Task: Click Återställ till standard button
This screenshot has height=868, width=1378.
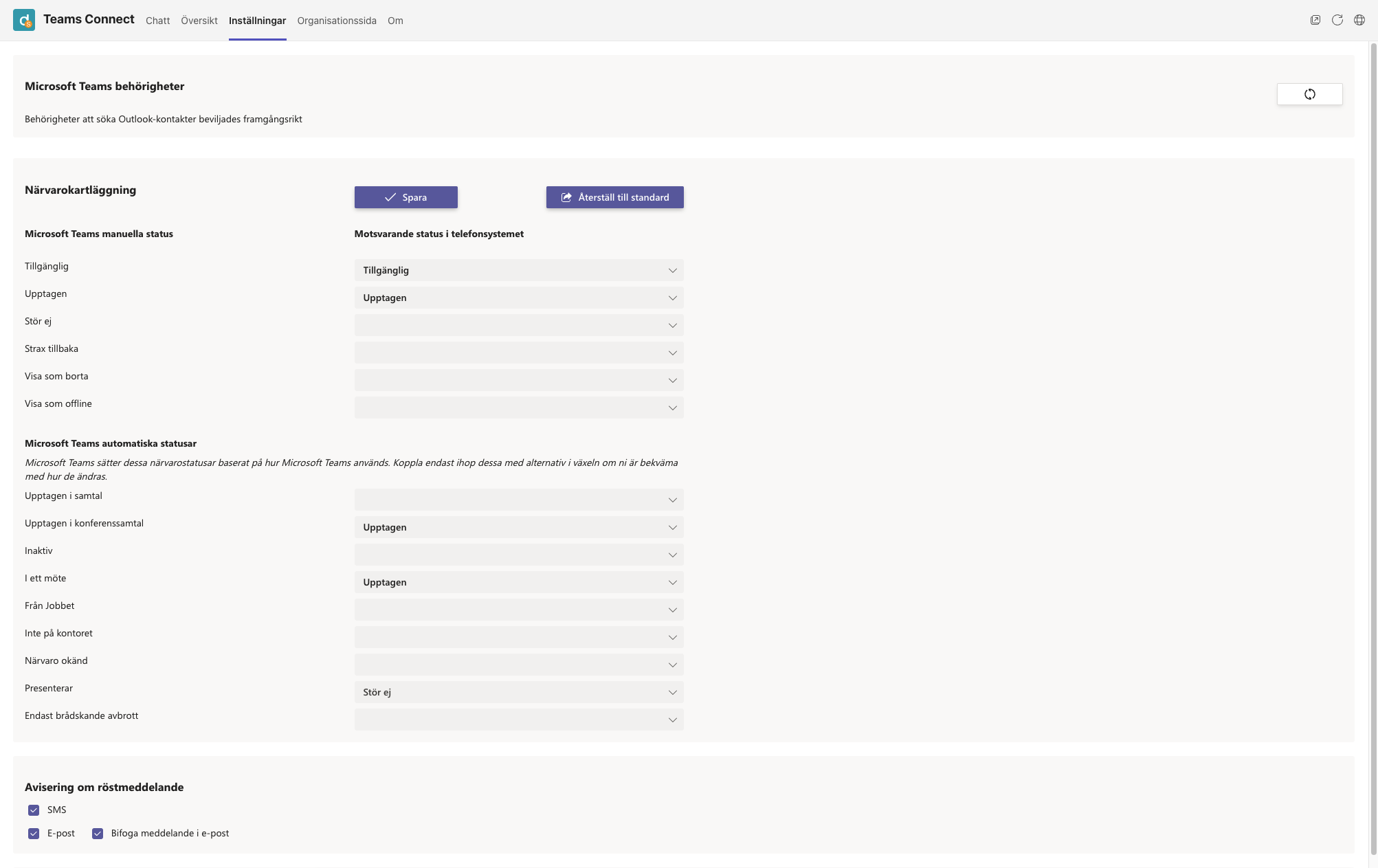Action: pos(615,197)
